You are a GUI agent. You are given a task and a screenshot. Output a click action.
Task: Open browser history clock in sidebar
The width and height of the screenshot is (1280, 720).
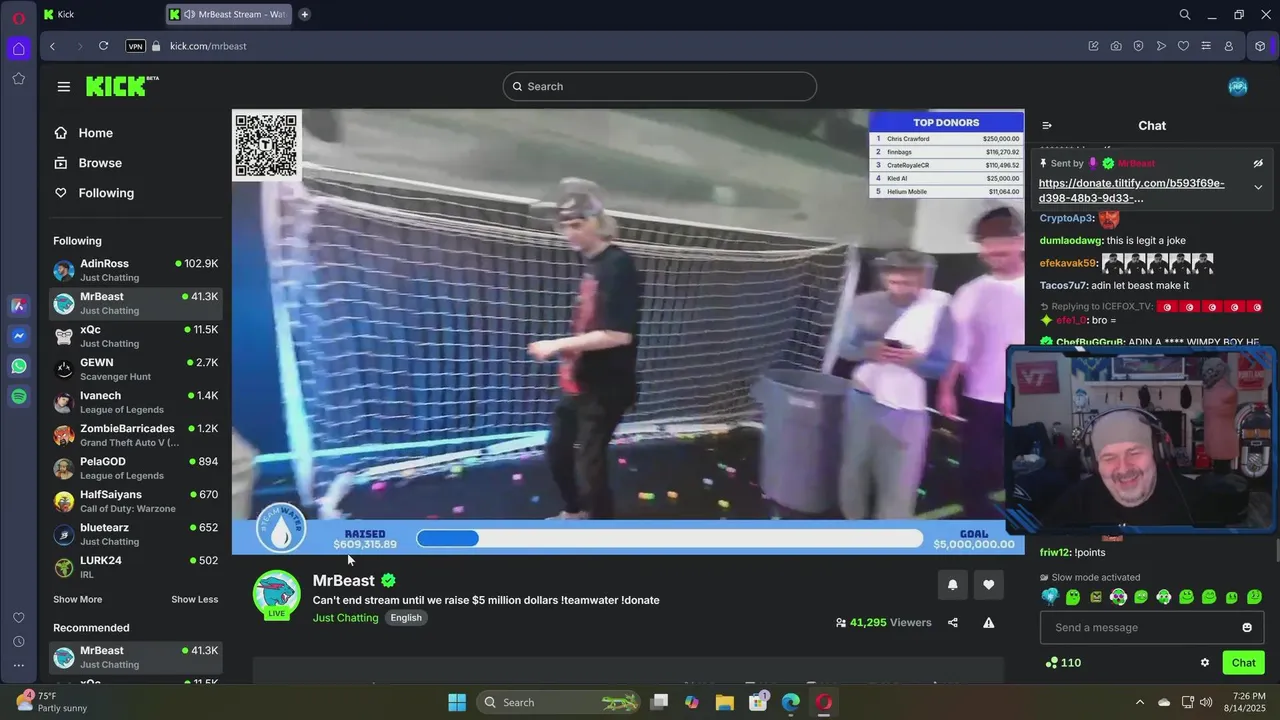pos(19,642)
